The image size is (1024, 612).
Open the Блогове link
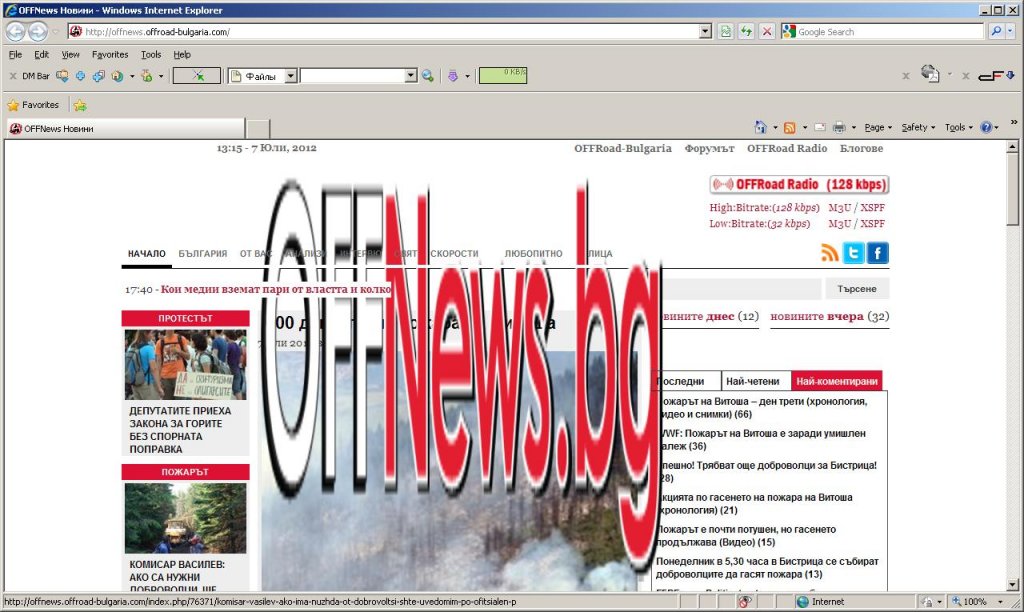[861, 148]
